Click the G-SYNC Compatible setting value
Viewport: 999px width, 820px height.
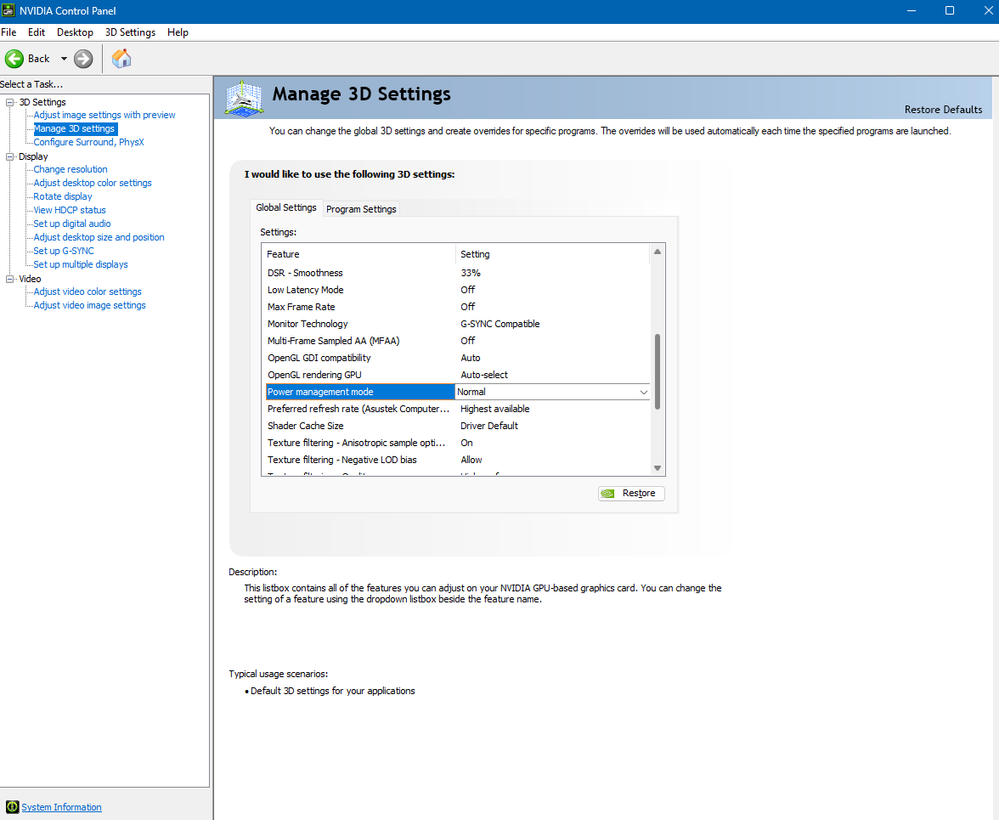pyautogui.click(x=500, y=324)
